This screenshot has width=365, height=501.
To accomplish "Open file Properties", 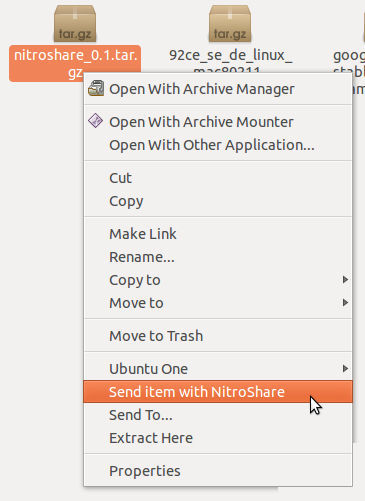I will tap(218, 471).
